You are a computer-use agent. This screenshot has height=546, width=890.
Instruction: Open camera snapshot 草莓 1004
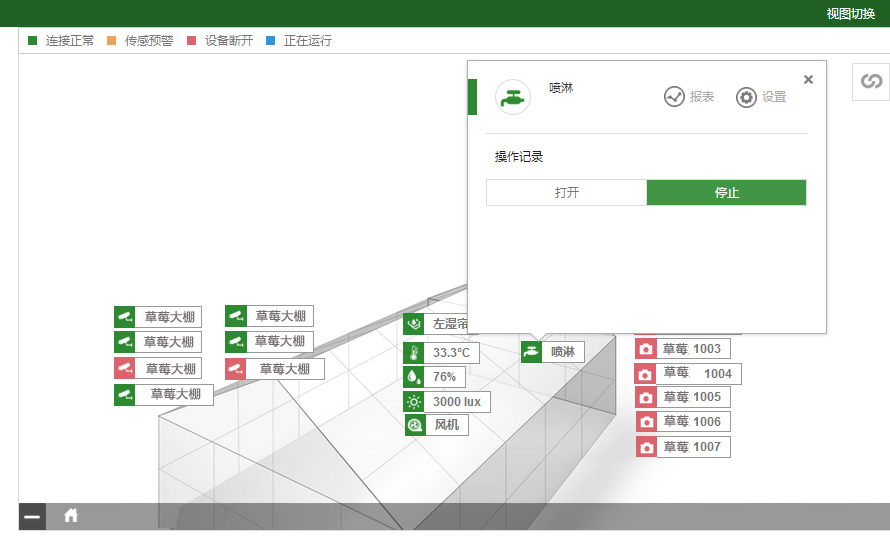(x=688, y=373)
